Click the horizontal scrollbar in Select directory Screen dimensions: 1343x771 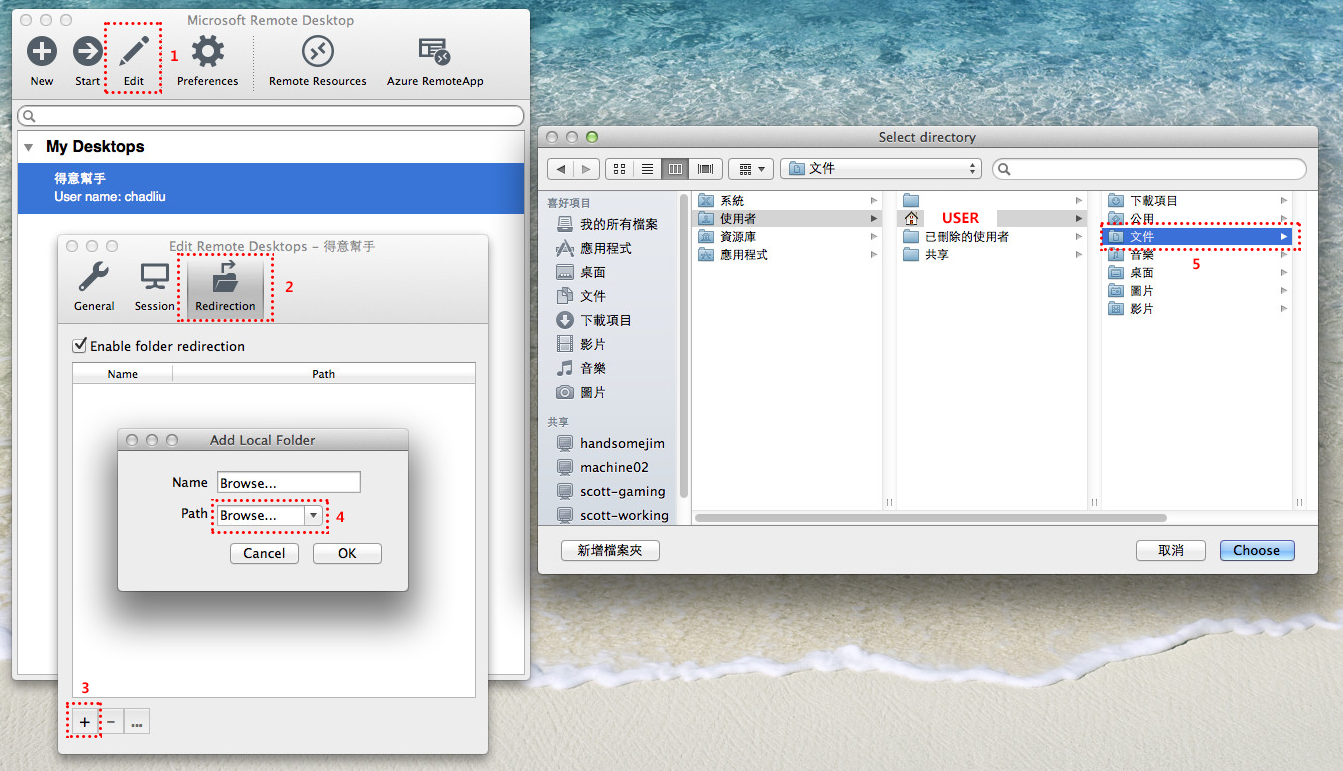click(x=930, y=518)
